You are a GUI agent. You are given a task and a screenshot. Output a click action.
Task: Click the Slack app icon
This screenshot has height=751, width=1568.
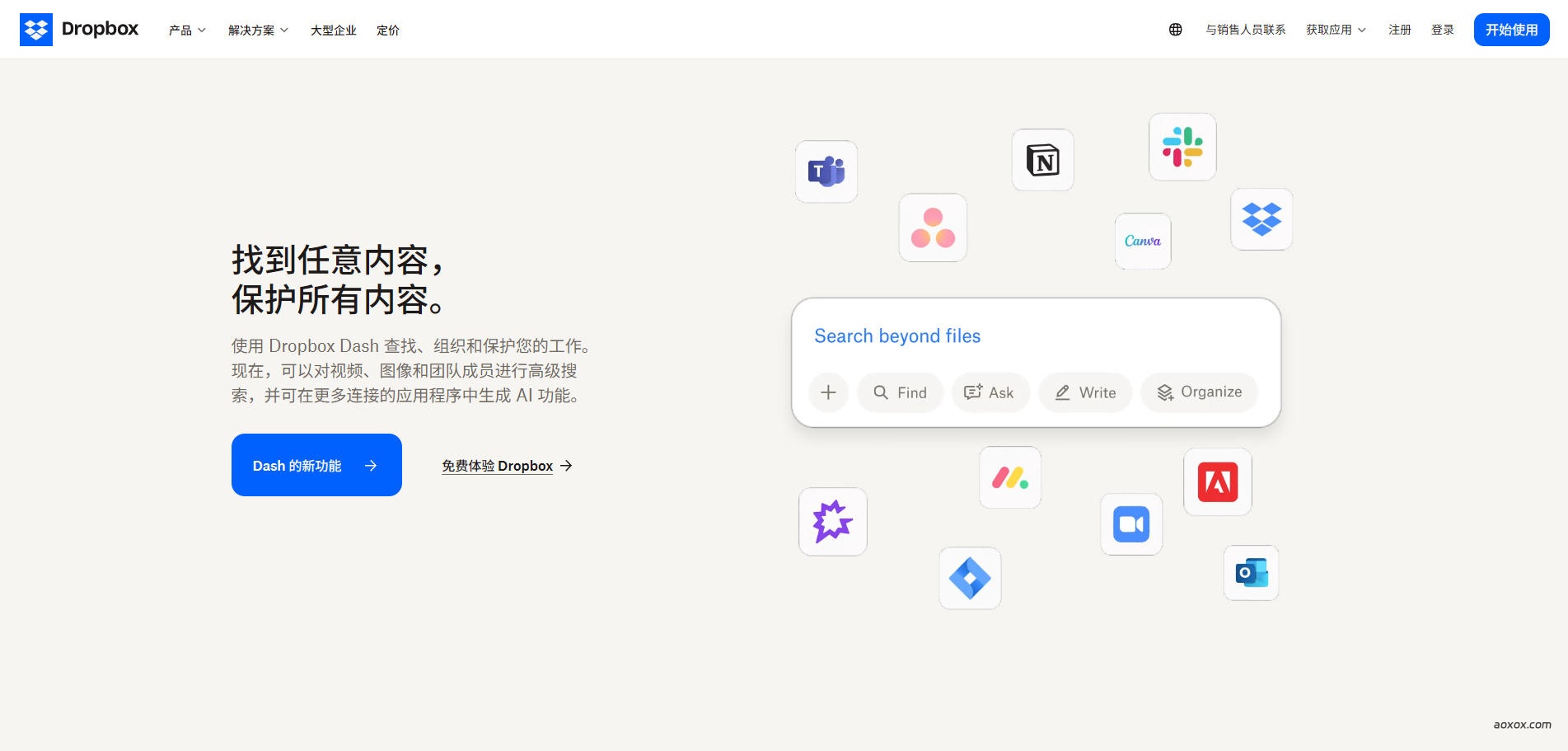1182,147
